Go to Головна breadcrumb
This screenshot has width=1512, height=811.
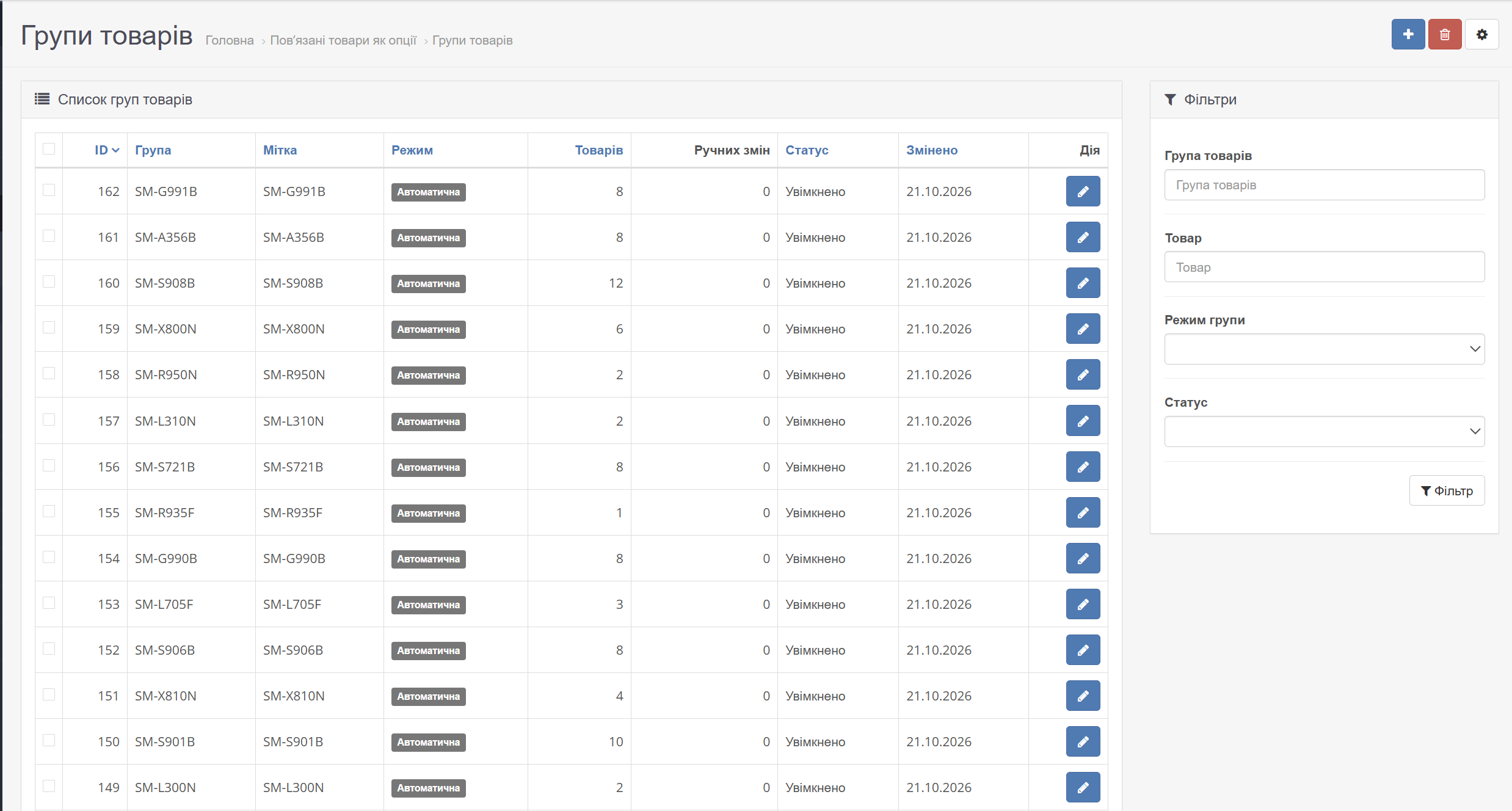230,40
